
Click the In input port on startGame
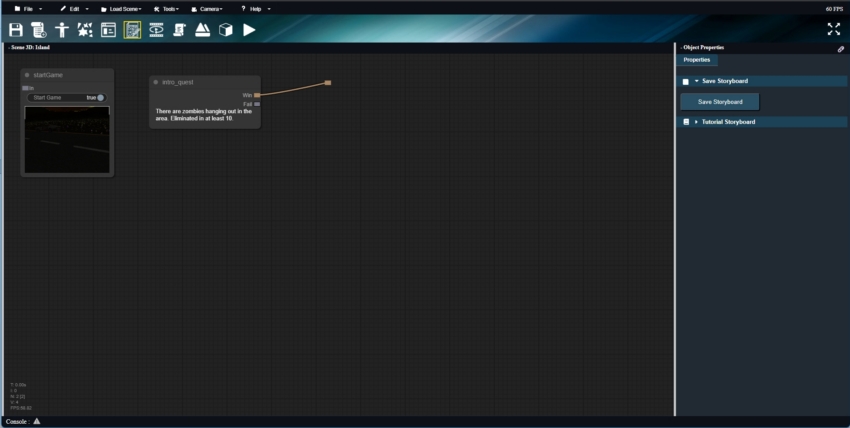(25, 88)
